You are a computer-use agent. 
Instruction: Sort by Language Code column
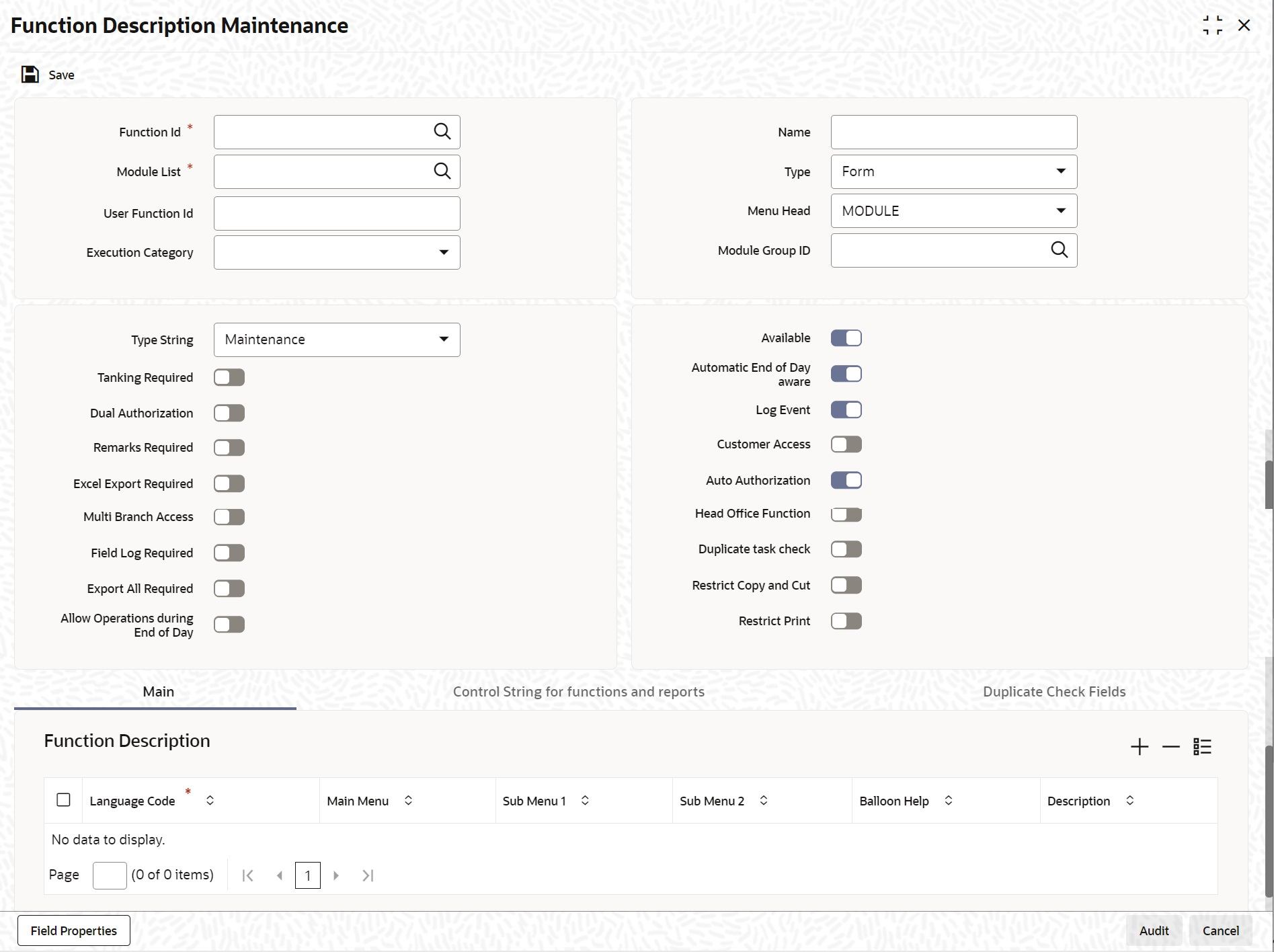point(210,801)
